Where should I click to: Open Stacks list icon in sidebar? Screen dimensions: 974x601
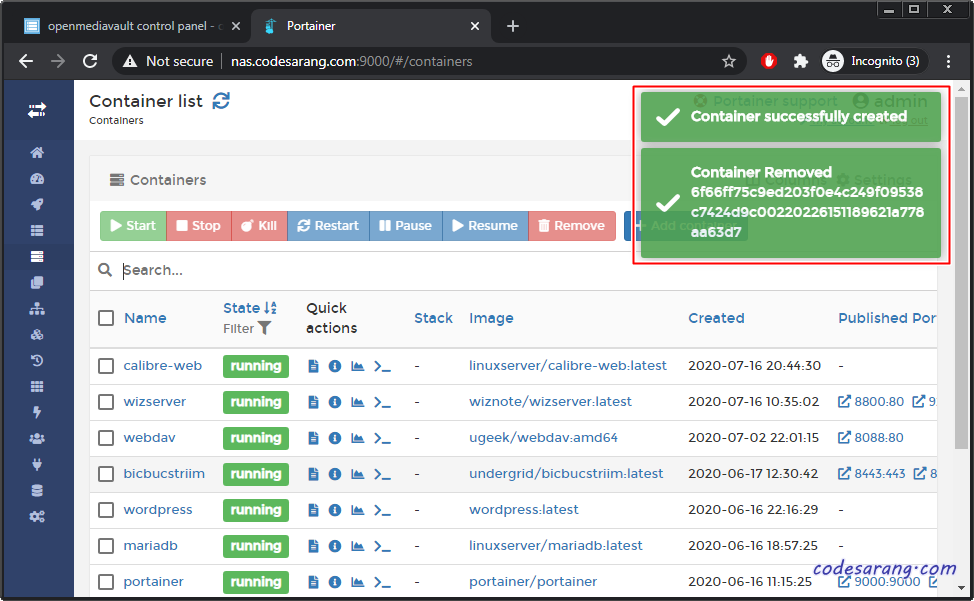[x=37, y=230]
